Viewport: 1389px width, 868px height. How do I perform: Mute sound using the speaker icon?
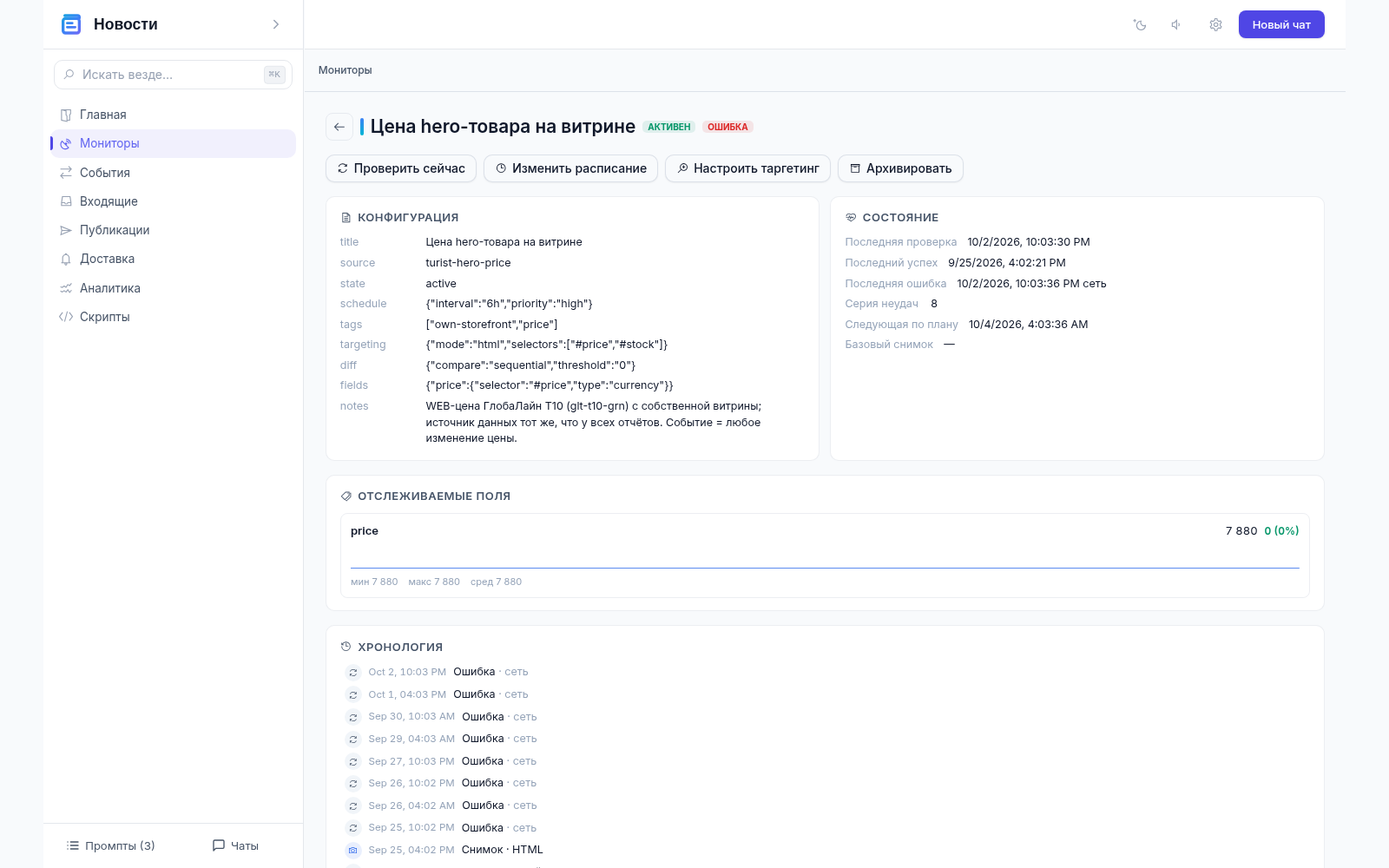point(1177,24)
